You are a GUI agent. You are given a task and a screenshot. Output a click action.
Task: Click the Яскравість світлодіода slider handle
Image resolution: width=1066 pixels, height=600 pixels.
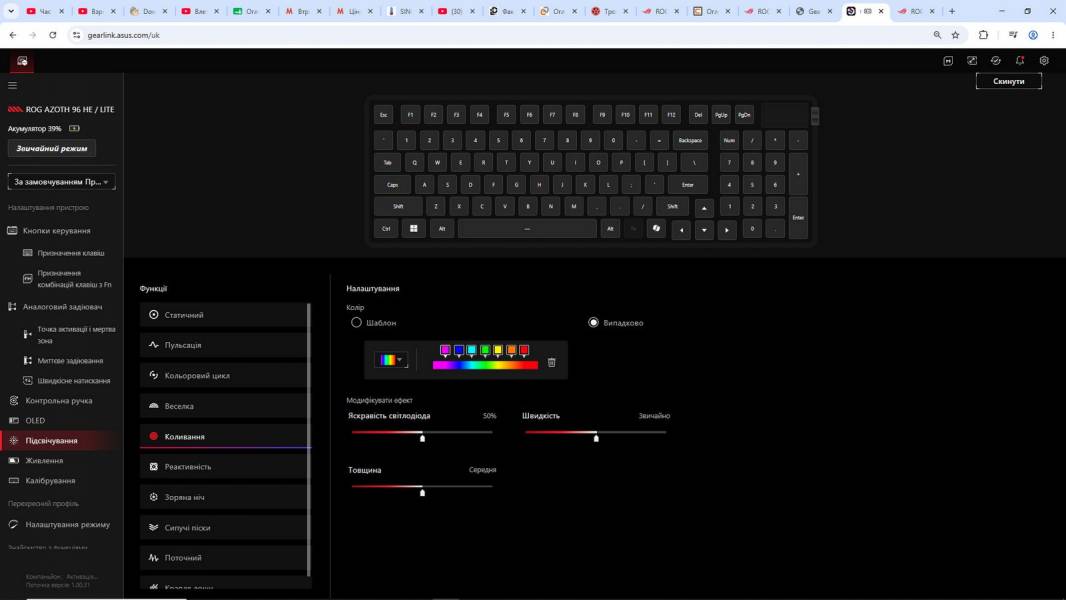[x=422, y=438]
